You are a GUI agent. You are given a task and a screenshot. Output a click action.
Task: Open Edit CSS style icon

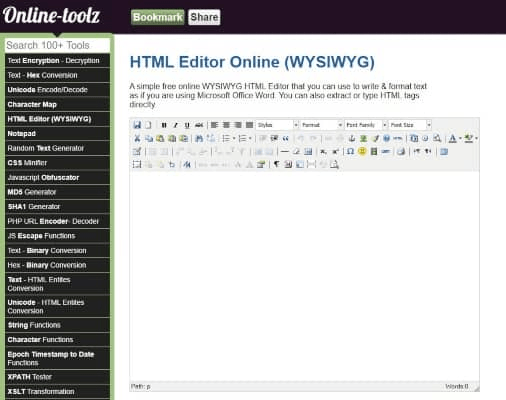pyautogui.click(x=187, y=164)
